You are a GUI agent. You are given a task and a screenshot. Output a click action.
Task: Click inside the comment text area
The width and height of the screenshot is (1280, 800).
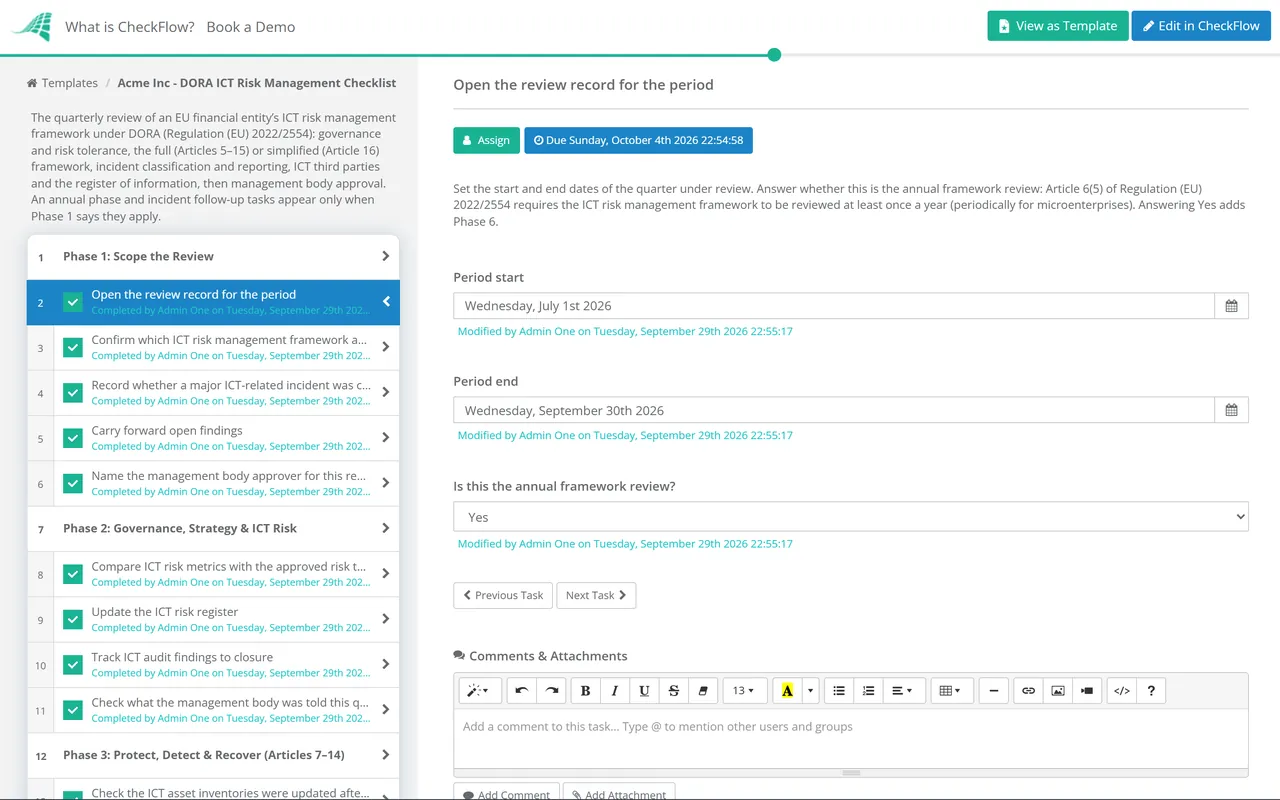pos(851,738)
